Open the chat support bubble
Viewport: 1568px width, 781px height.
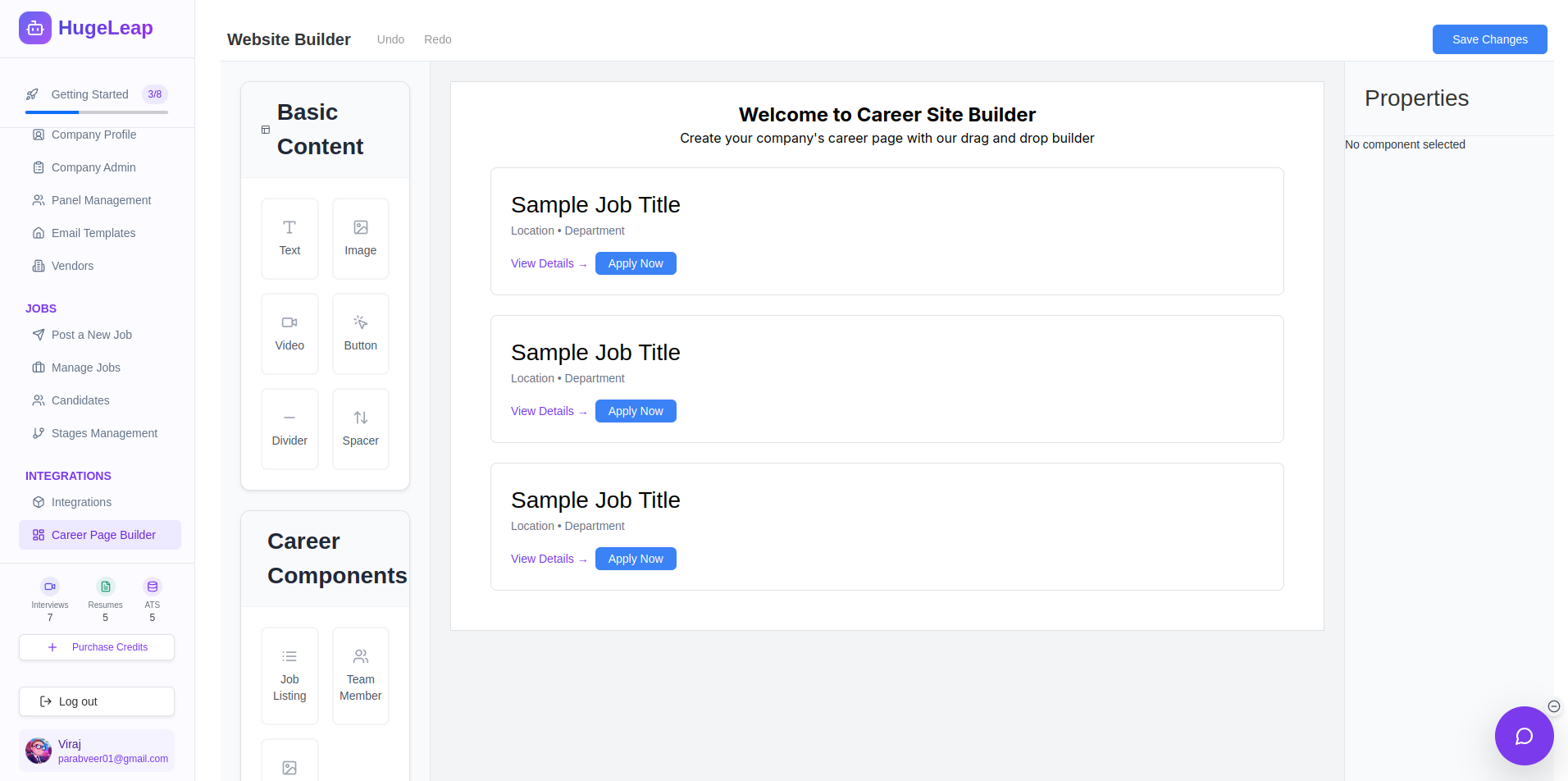click(1524, 736)
